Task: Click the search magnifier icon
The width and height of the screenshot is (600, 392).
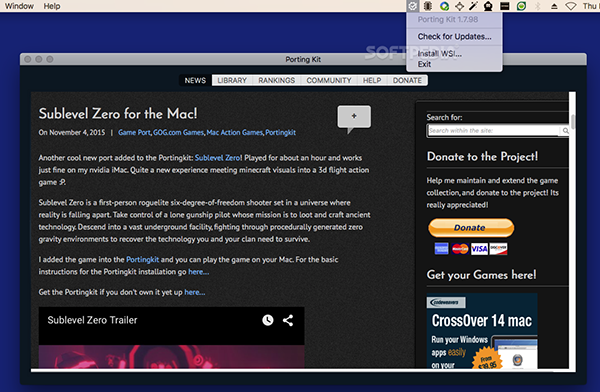Action: click(565, 131)
